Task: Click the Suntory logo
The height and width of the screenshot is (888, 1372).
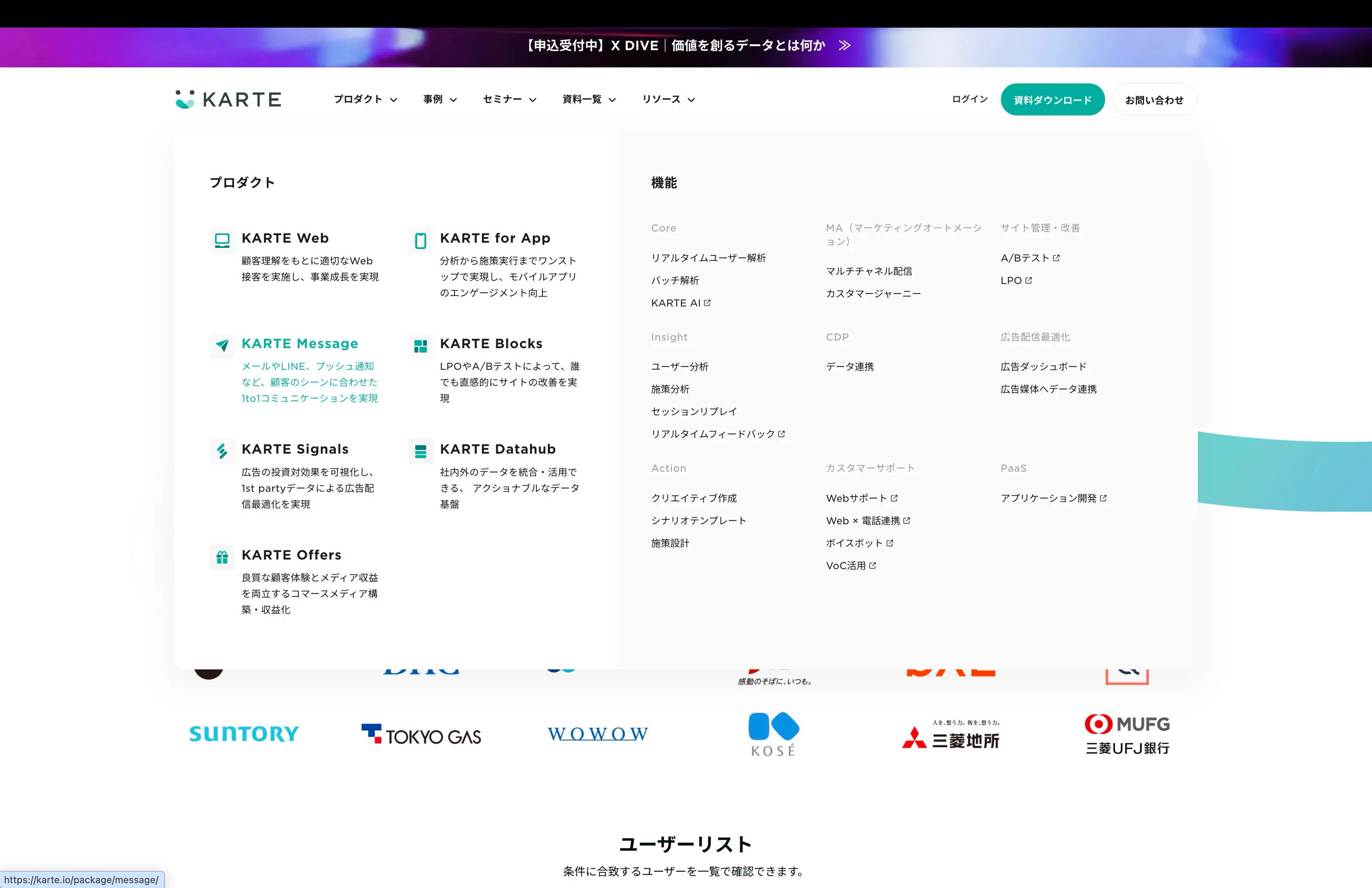Action: pyautogui.click(x=244, y=734)
